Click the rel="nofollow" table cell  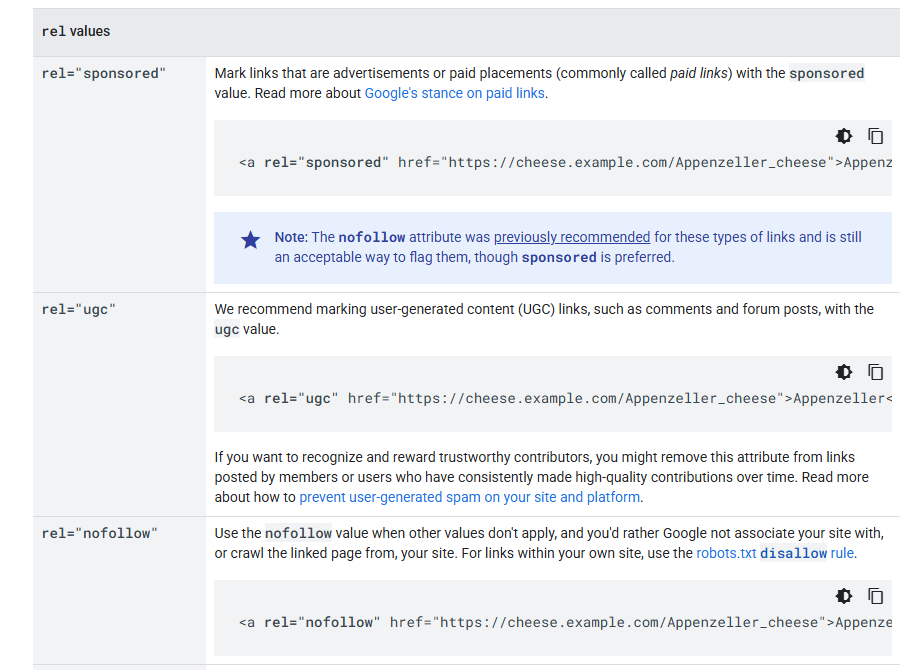(120, 590)
